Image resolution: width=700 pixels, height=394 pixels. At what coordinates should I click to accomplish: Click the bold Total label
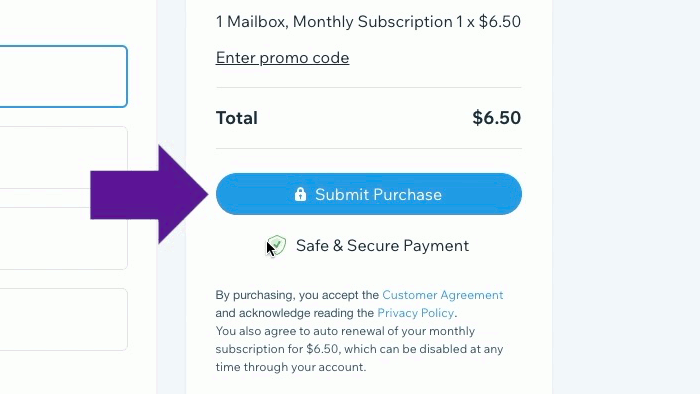click(x=237, y=118)
